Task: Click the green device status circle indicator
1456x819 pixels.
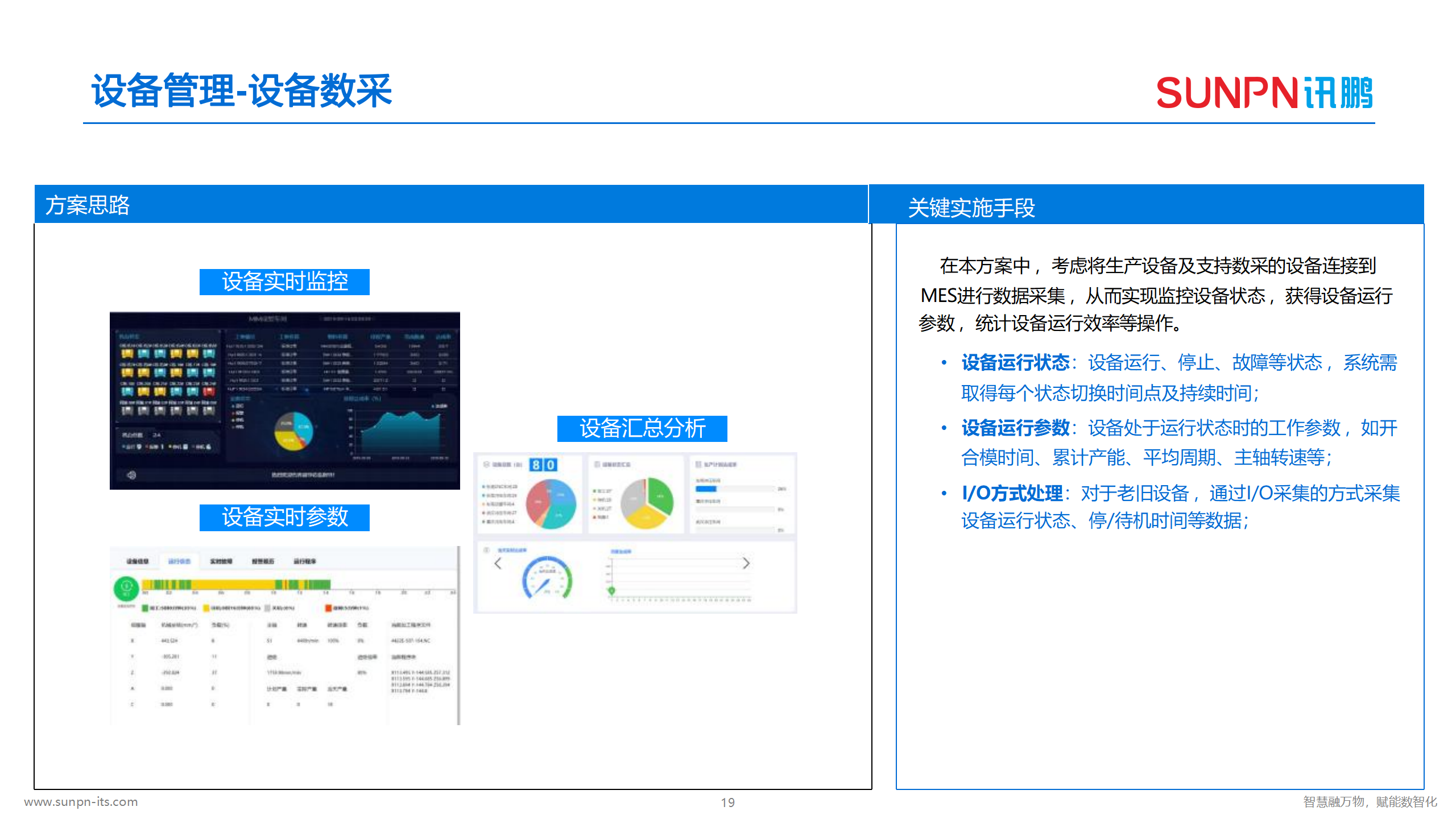Action: tap(127, 588)
